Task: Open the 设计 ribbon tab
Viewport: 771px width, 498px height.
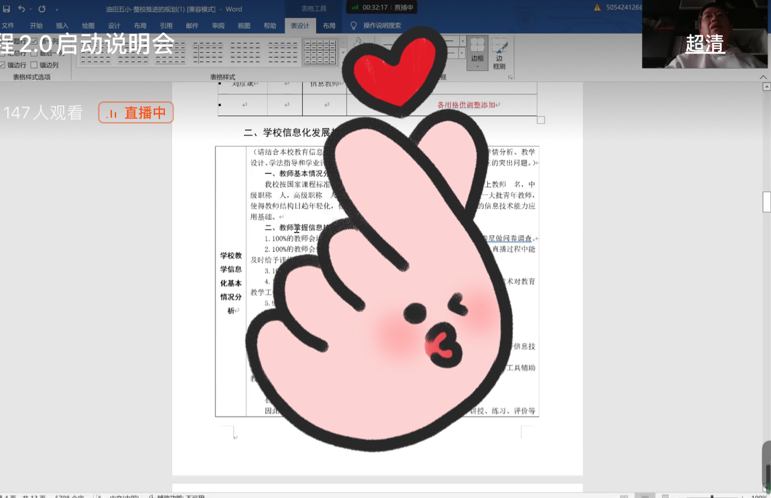Action: coord(114,26)
